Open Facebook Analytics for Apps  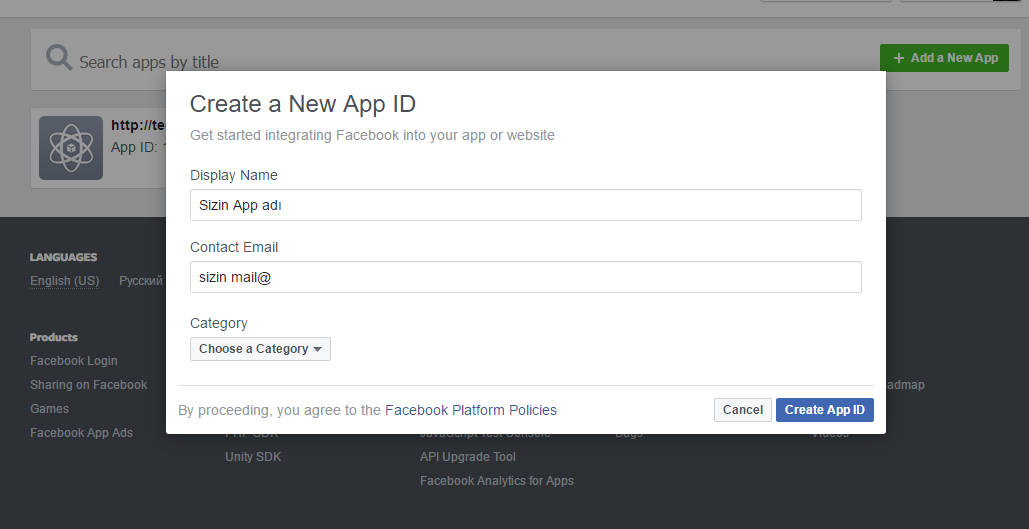(496, 481)
